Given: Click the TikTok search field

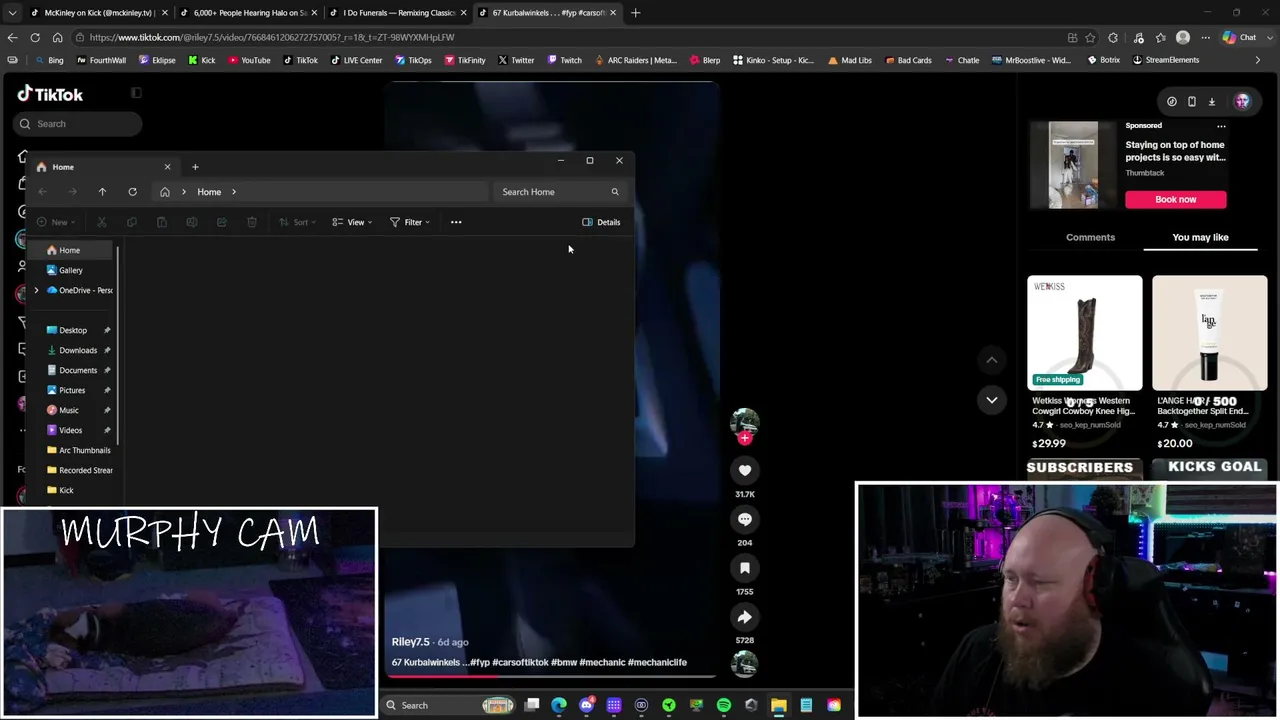Looking at the screenshot, I should [x=79, y=124].
